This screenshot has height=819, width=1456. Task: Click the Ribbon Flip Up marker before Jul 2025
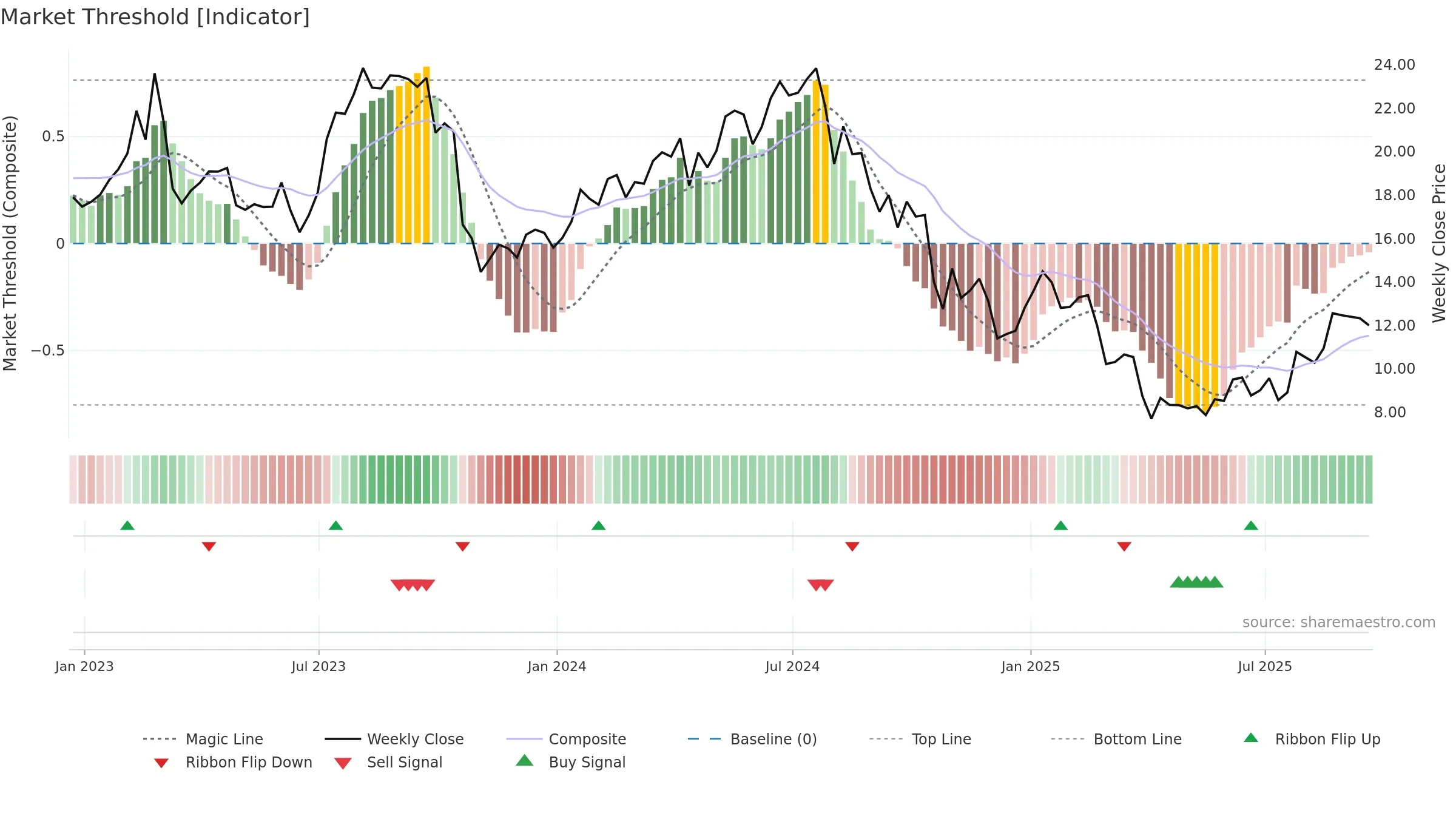point(1251,525)
